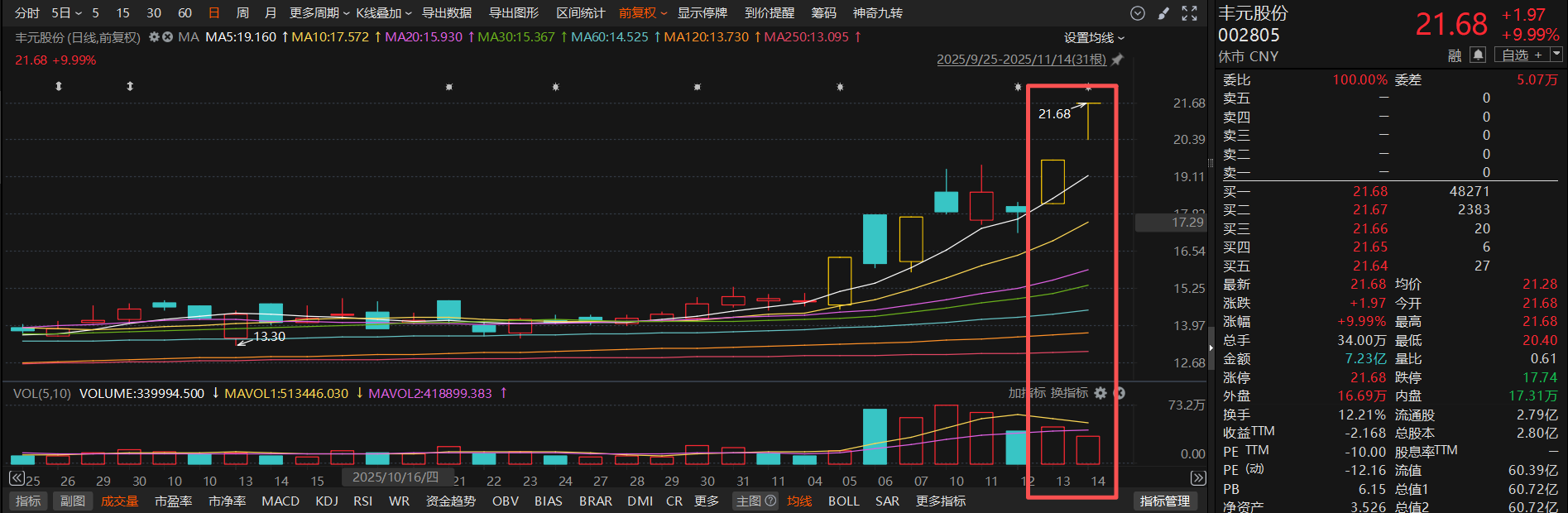The image size is (1568, 513).
Task: Select BOLL main chart indicator
Action: coord(844,501)
